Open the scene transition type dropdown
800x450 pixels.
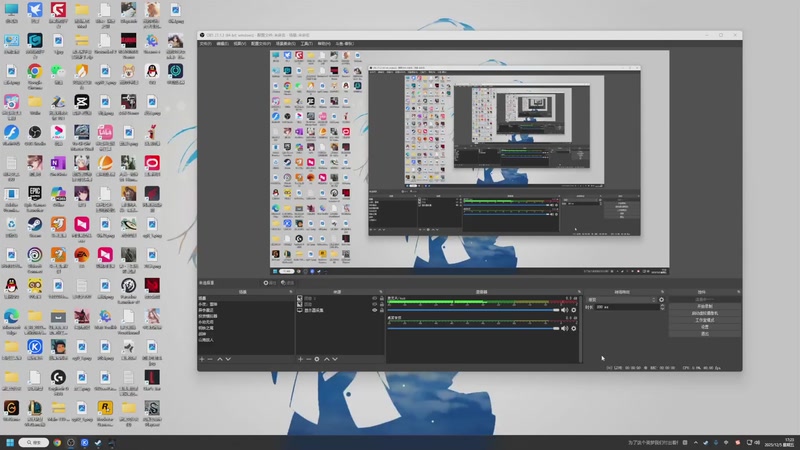point(621,300)
